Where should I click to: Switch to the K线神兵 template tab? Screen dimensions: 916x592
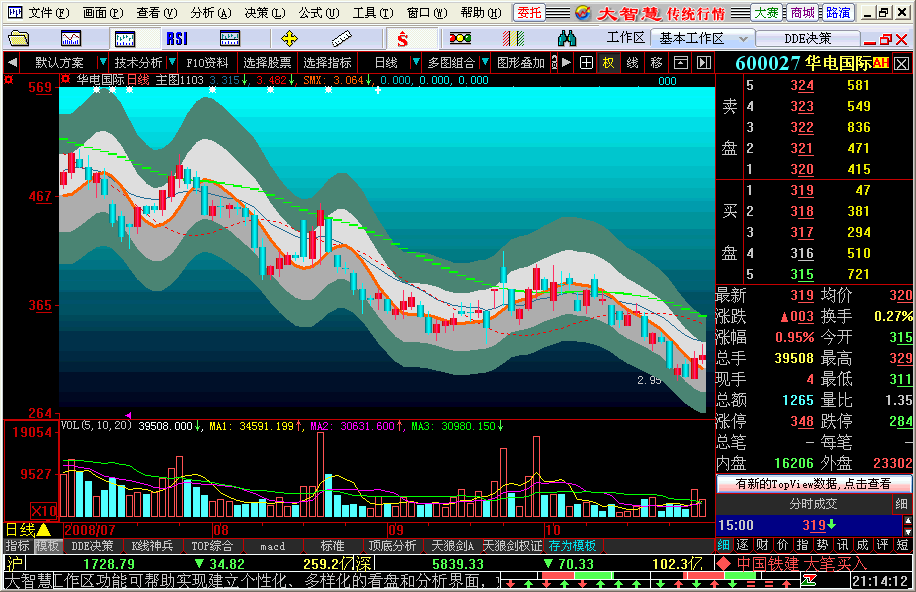coord(152,546)
